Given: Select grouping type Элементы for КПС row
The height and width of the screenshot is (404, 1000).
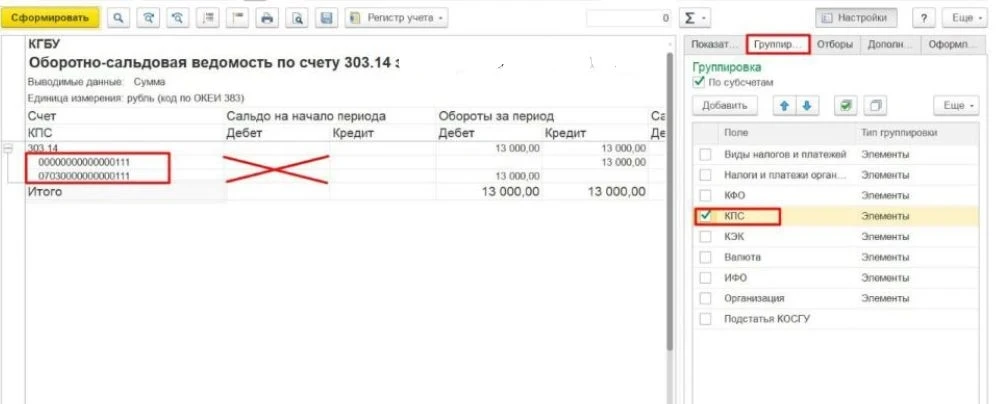Looking at the screenshot, I should click(x=885, y=216).
